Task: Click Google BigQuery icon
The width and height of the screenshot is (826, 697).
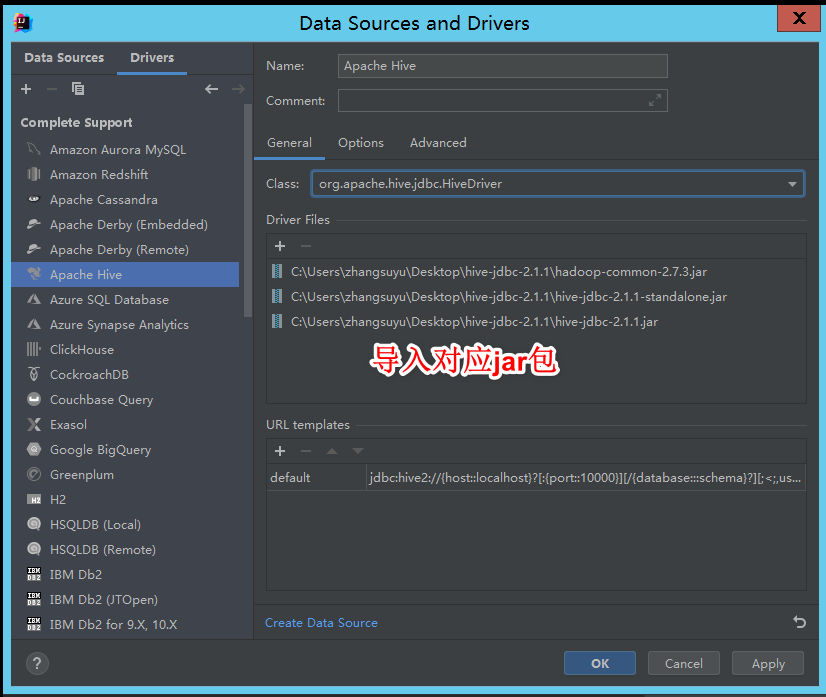Action: coord(34,449)
